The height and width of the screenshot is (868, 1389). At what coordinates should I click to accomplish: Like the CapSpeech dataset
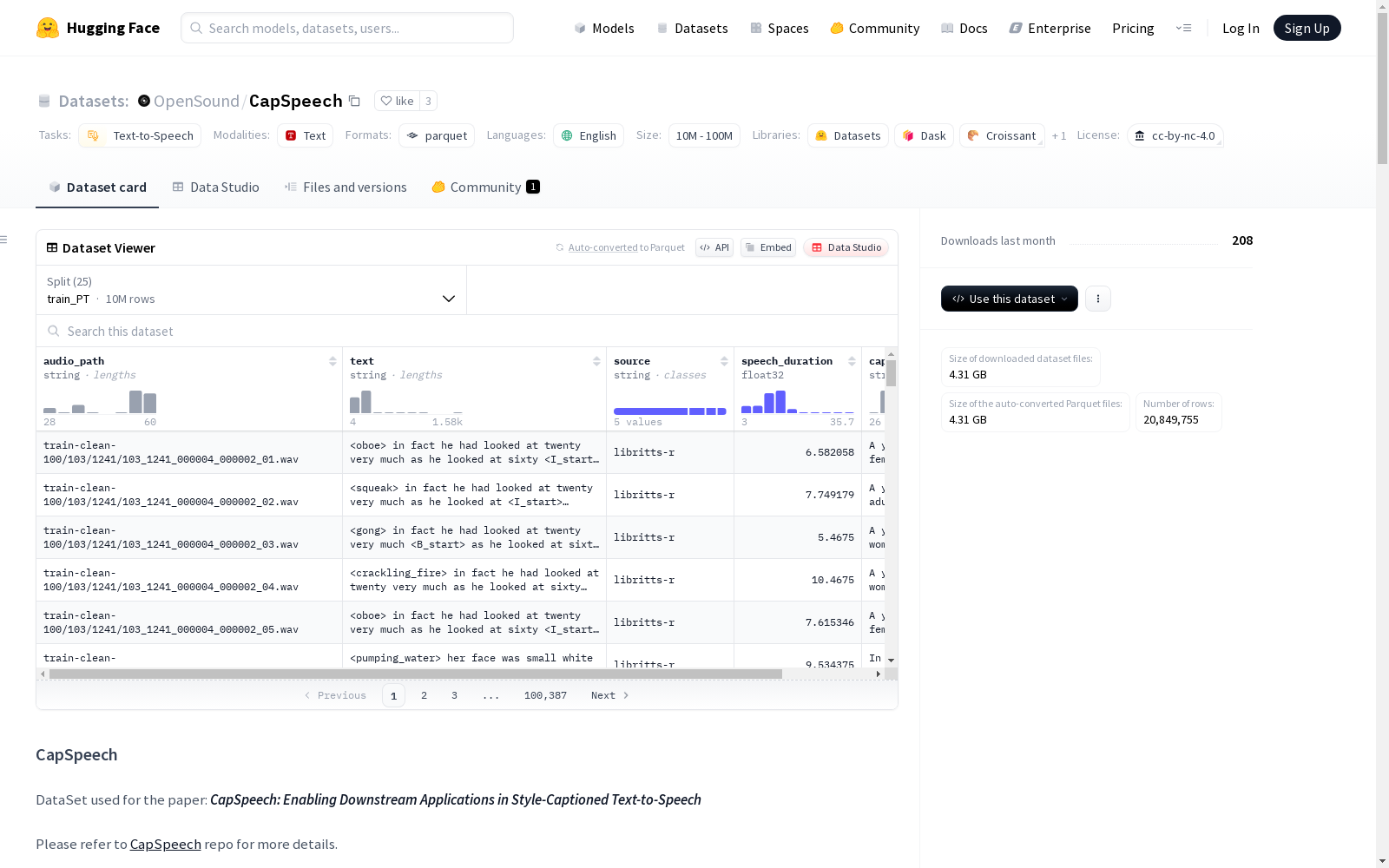(397, 101)
